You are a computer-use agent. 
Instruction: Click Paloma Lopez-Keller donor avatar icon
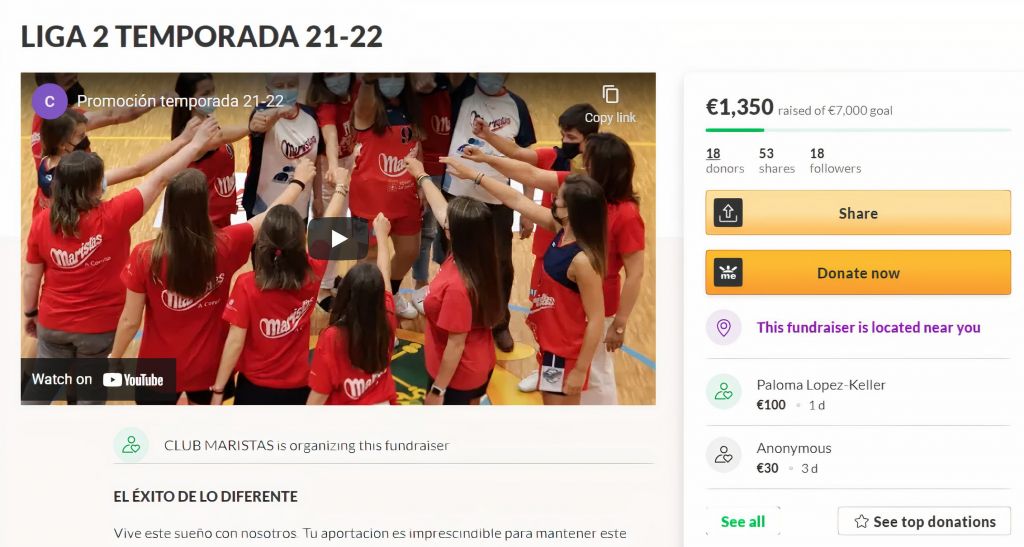pos(724,392)
